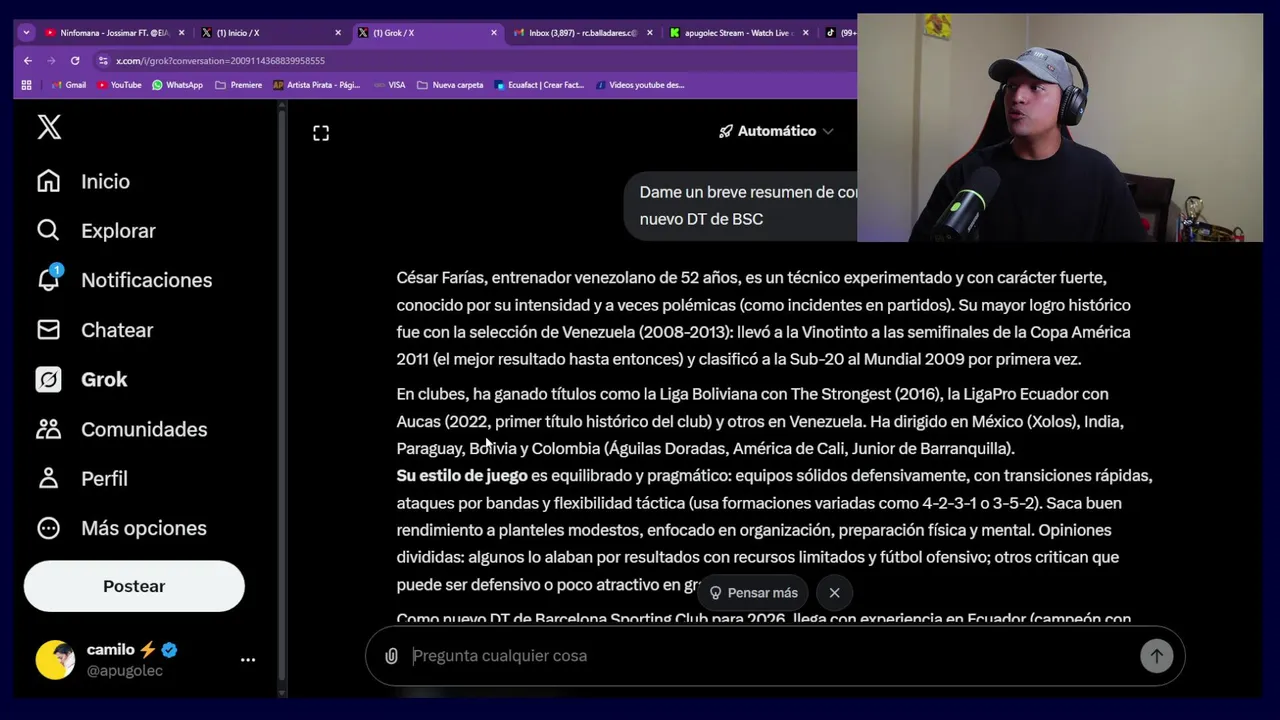Click the x.com address bar URL

(x=220, y=61)
